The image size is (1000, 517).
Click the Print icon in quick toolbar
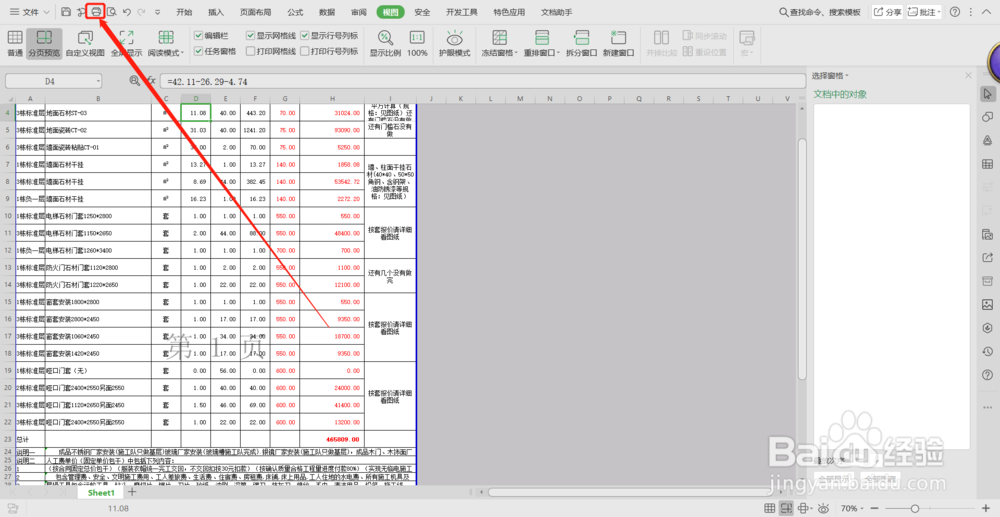(x=96, y=11)
